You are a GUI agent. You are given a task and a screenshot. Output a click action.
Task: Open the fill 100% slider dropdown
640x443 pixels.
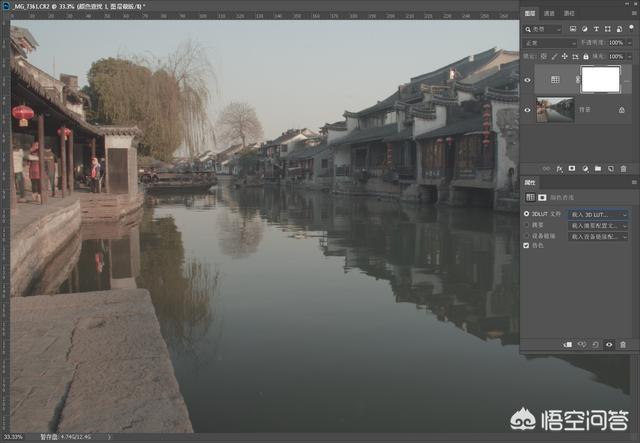click(629, 56)
